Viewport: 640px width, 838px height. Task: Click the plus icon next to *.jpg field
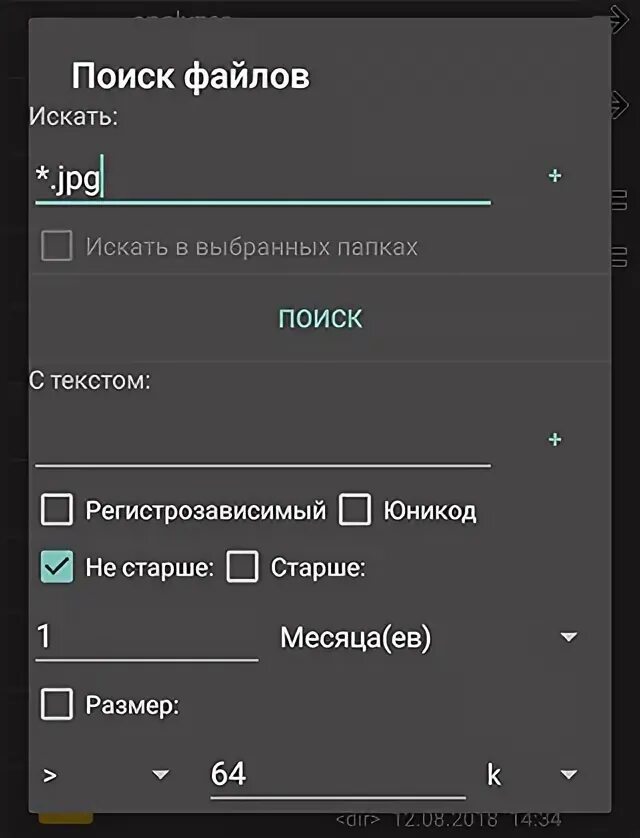555,175
